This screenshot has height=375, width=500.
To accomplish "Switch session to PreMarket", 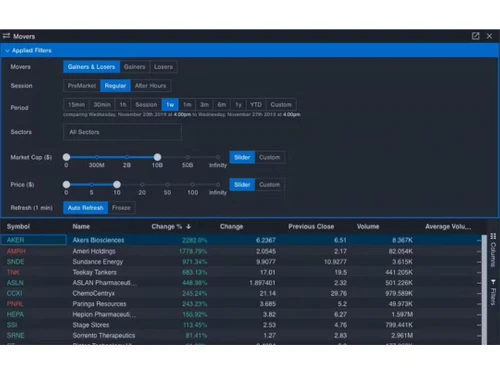I will (82, 86).
